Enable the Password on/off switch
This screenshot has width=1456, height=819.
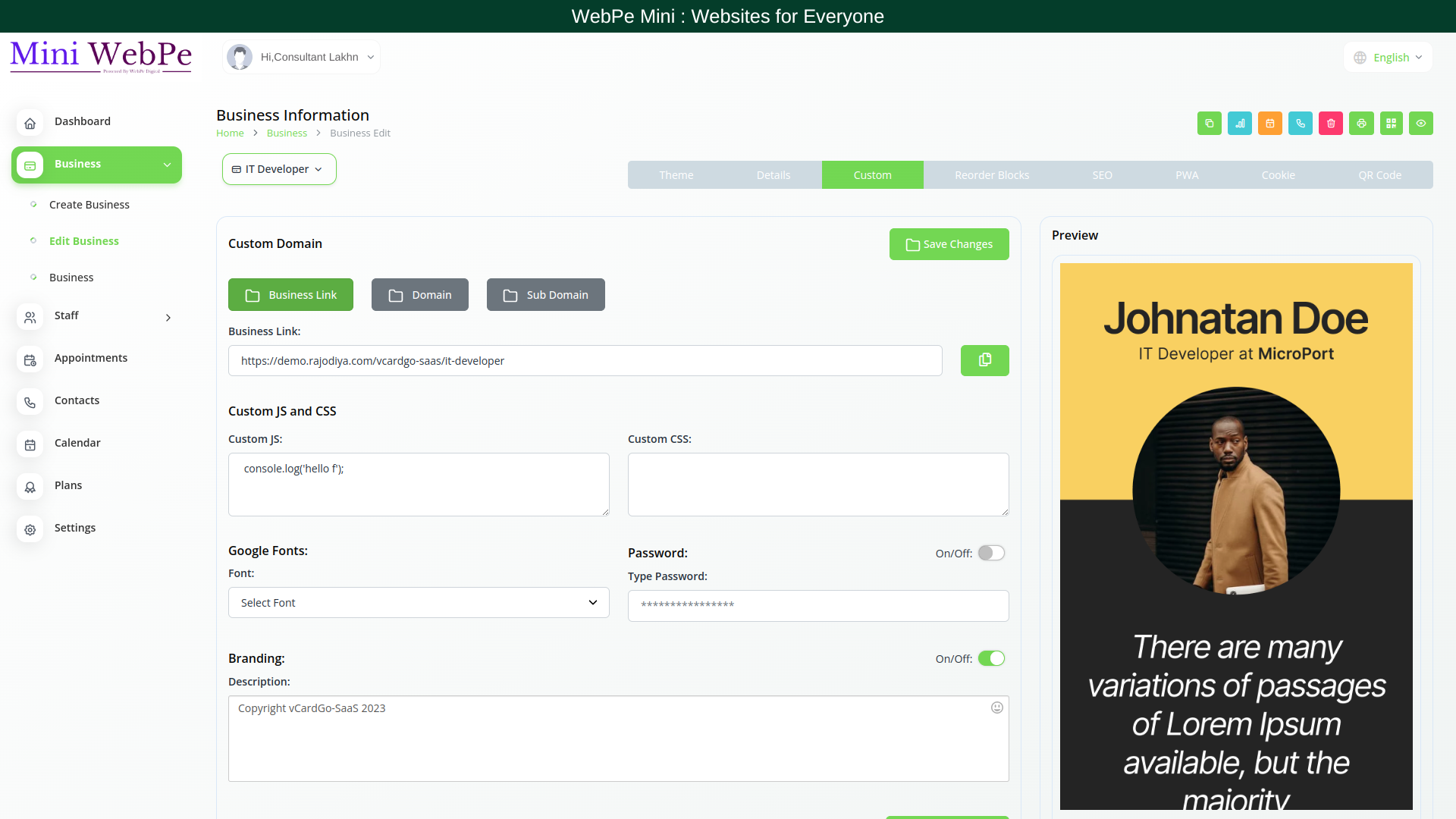click(990, 553)
